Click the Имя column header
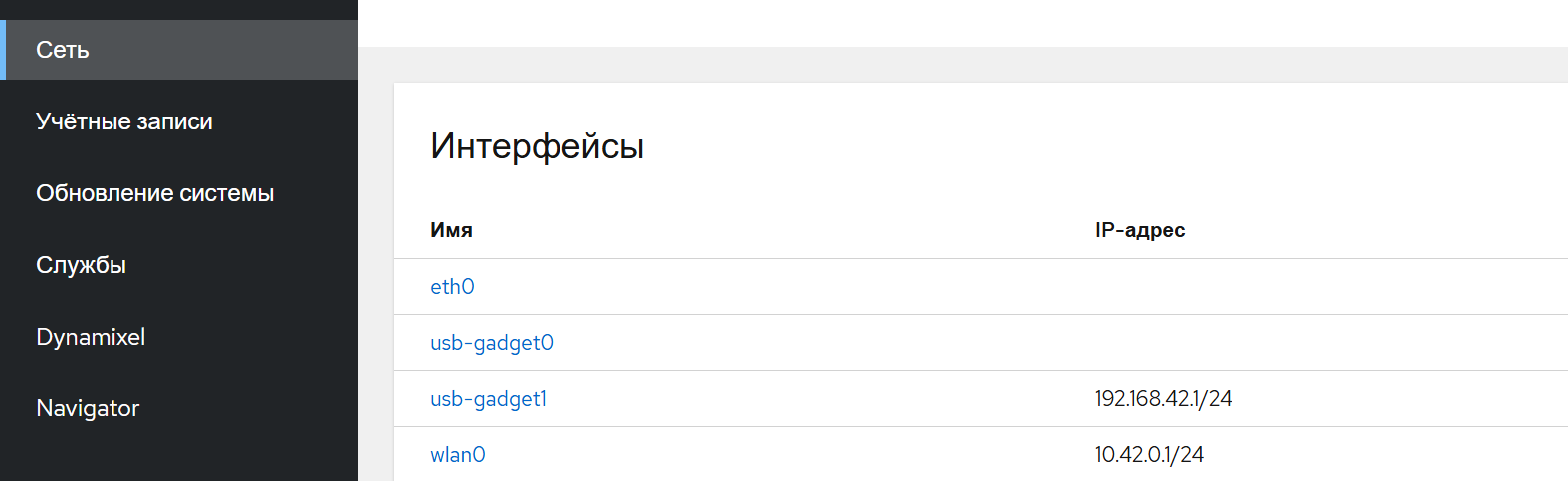 [451, 230]
